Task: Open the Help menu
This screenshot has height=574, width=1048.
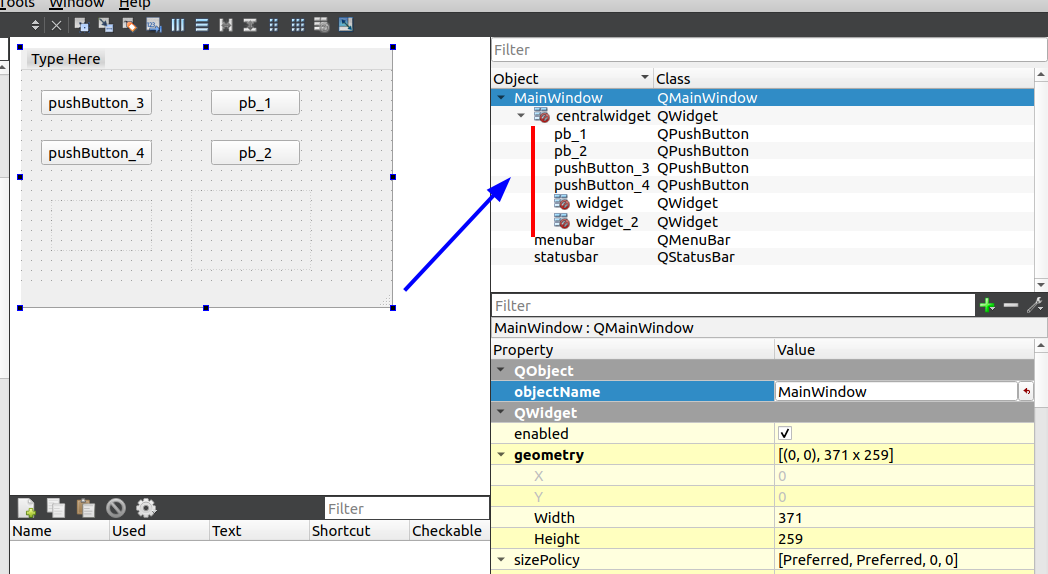Action: (134, 4)
